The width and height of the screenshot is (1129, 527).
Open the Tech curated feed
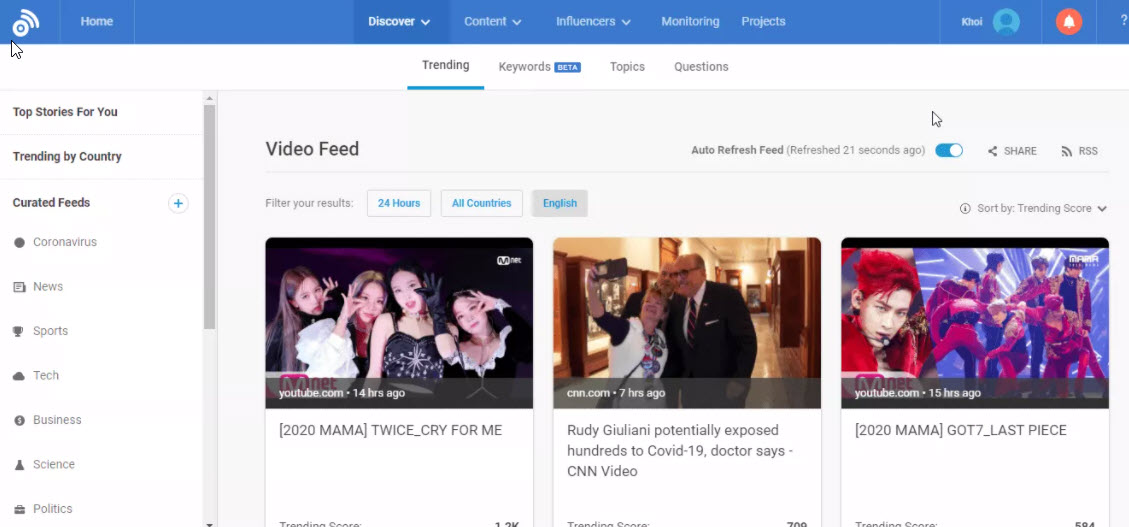click(46, 376)
